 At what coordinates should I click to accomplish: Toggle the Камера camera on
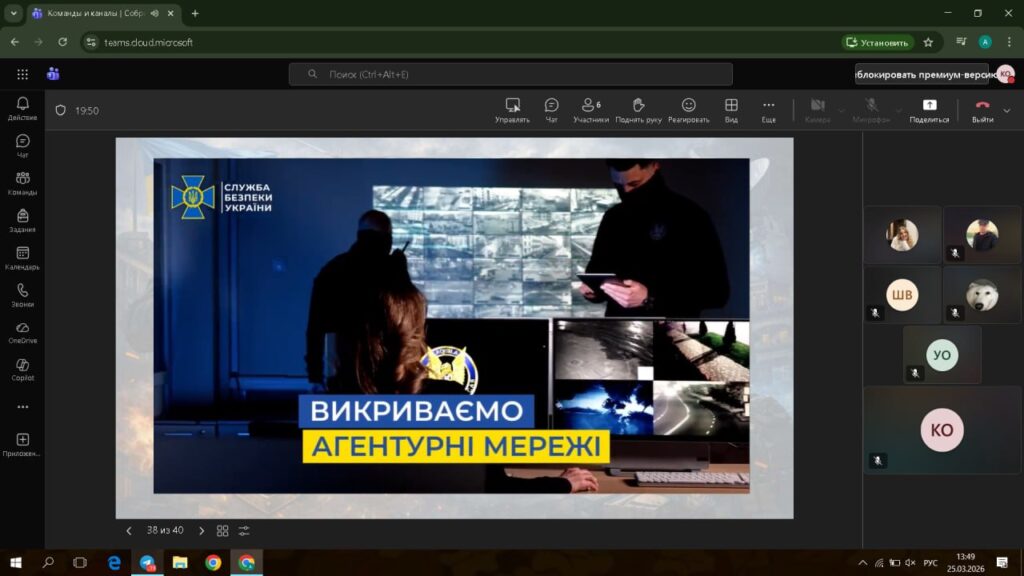pos(817,110)
